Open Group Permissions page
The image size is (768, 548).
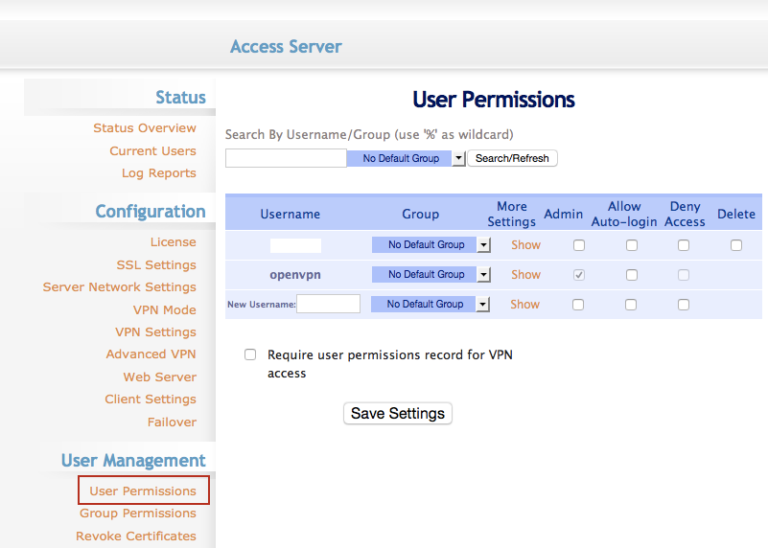[138, 513]
